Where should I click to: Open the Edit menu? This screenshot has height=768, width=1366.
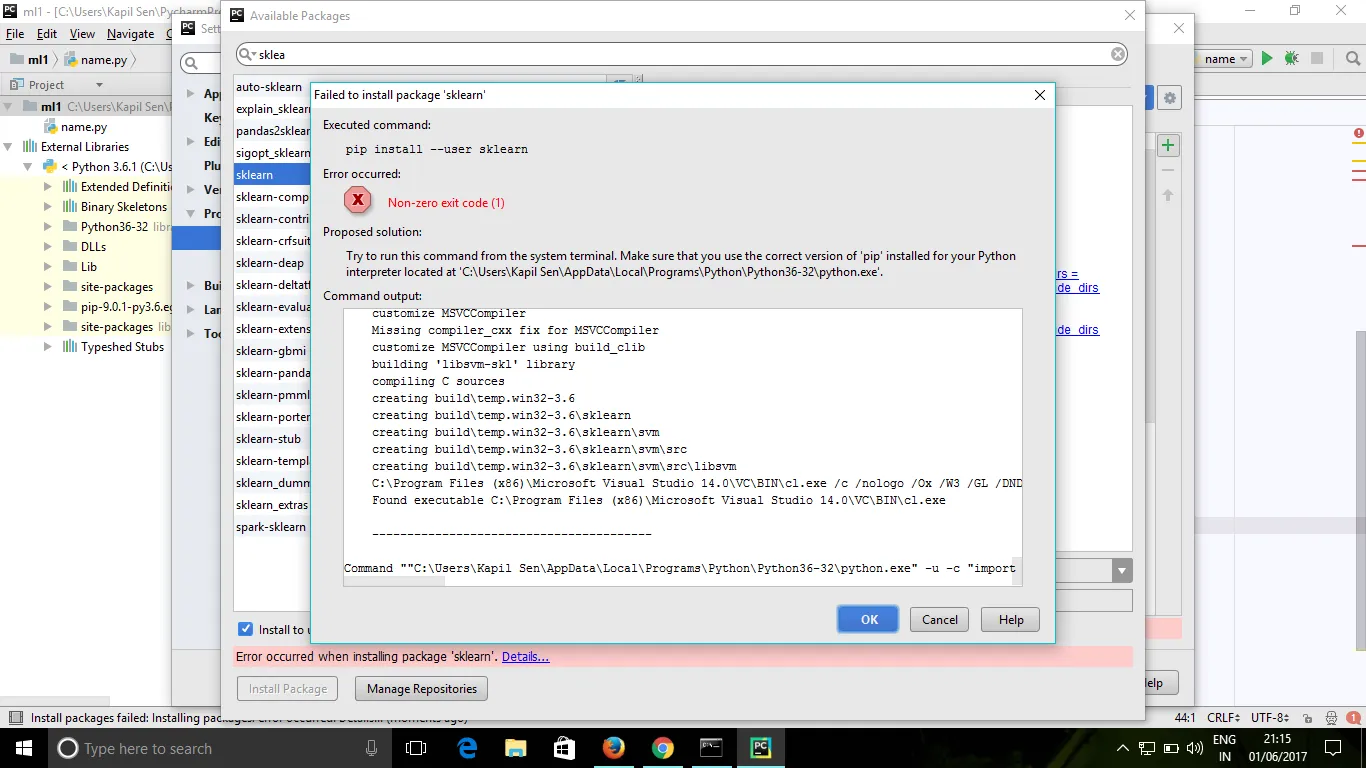coord(47,34)
